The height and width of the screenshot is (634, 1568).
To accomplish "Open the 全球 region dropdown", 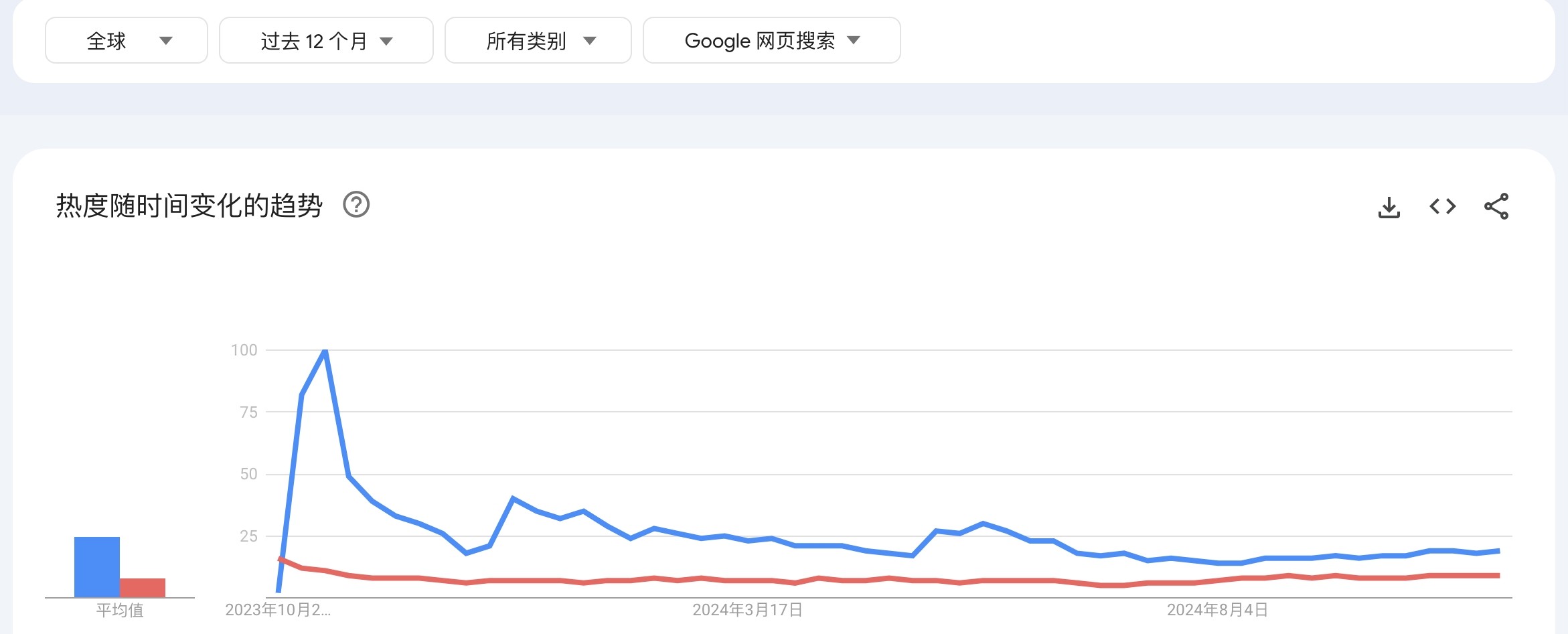I will pos(127,40).
